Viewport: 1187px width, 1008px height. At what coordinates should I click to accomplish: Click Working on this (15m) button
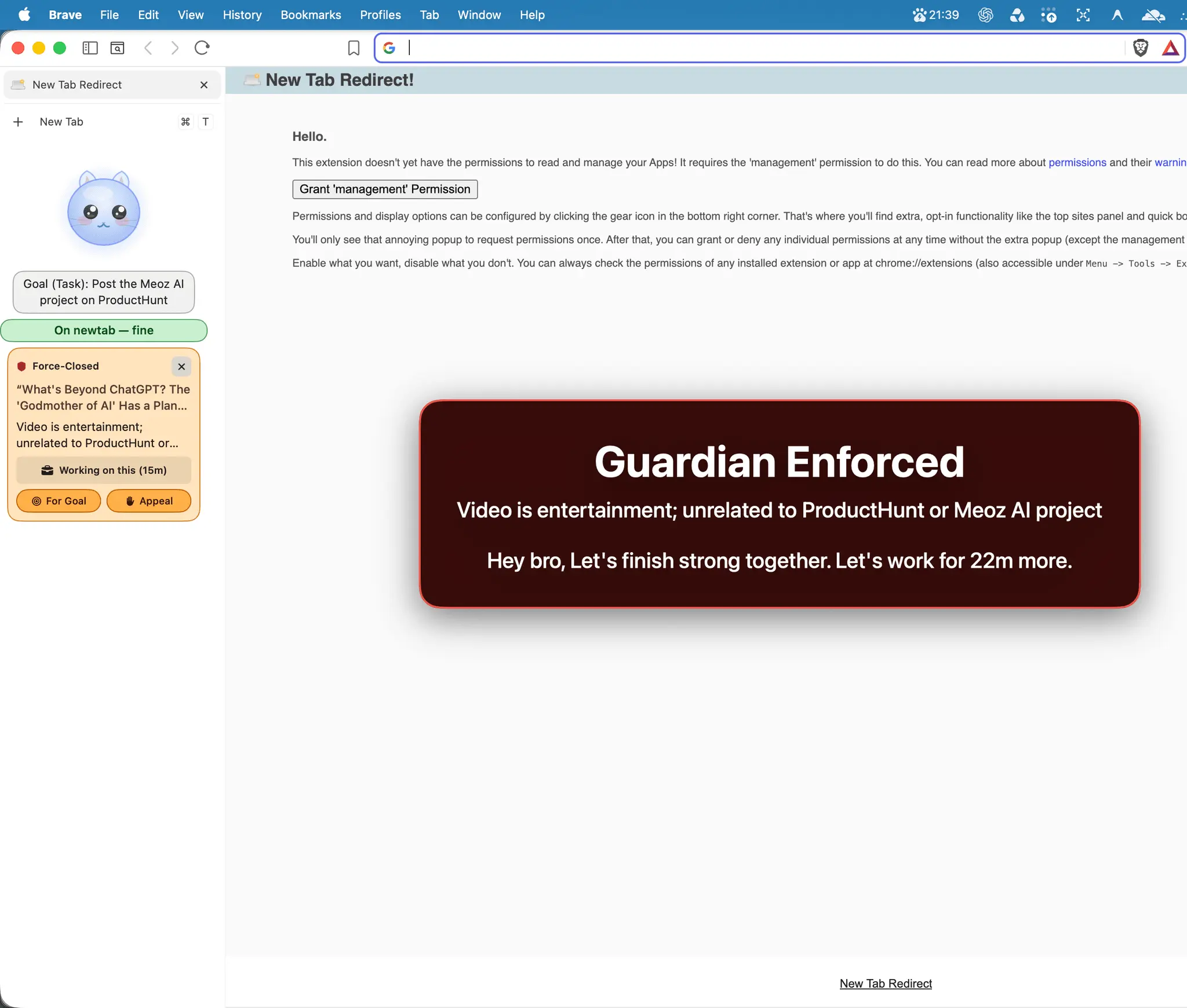(x=104, y=470)
